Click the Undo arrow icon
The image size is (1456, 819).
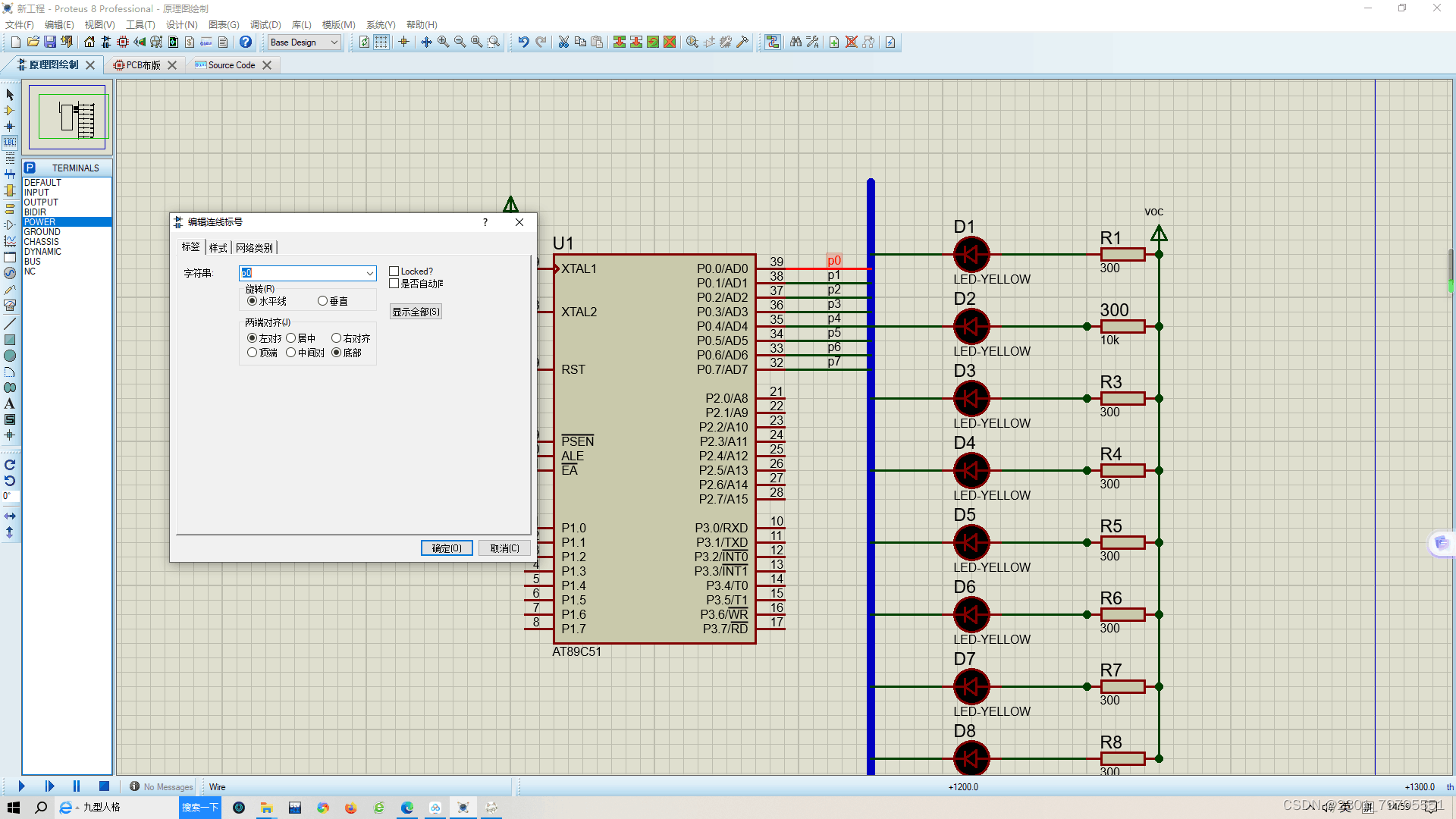[x=523, y=42]
